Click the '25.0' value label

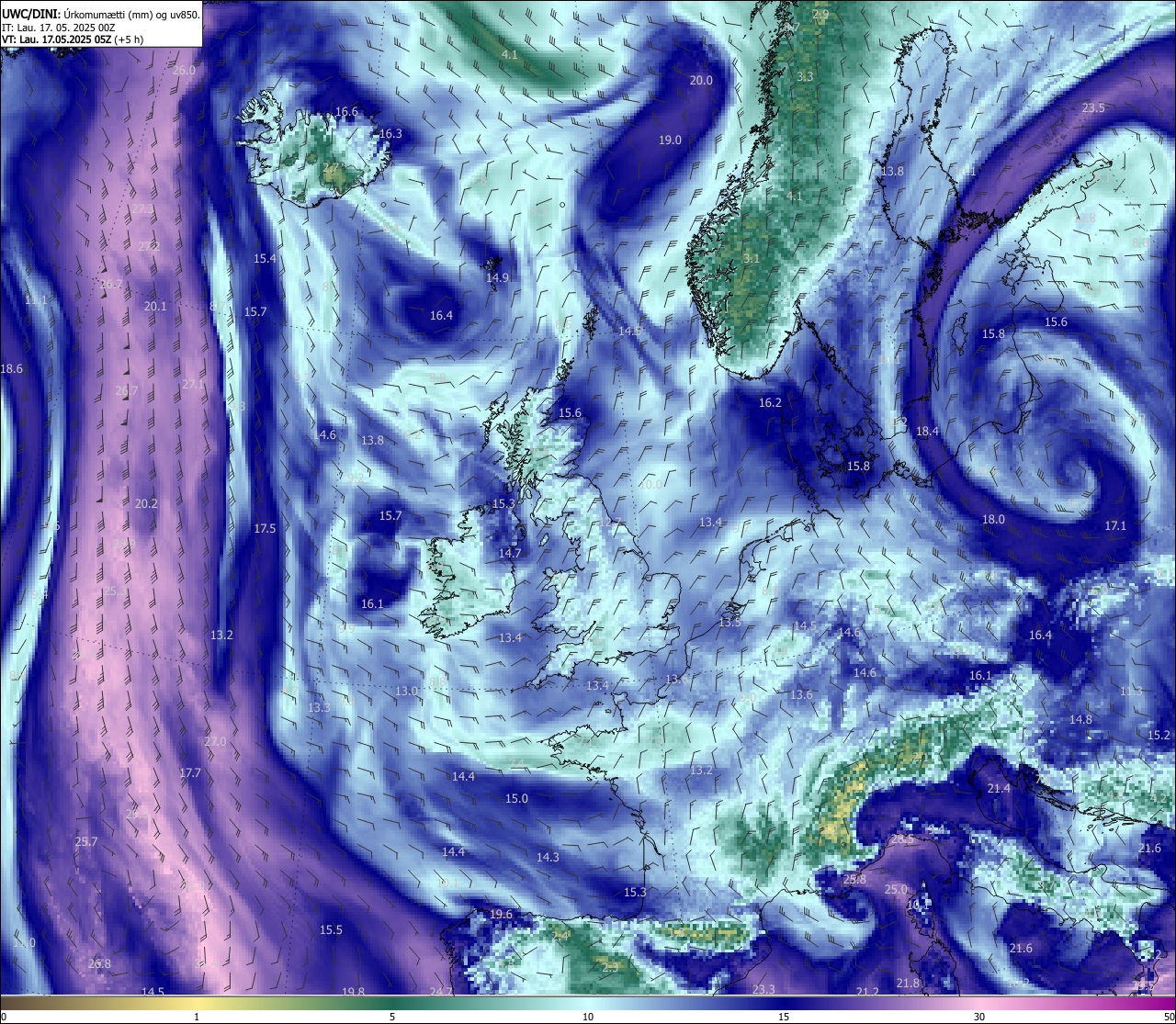[x=896, y=890]
